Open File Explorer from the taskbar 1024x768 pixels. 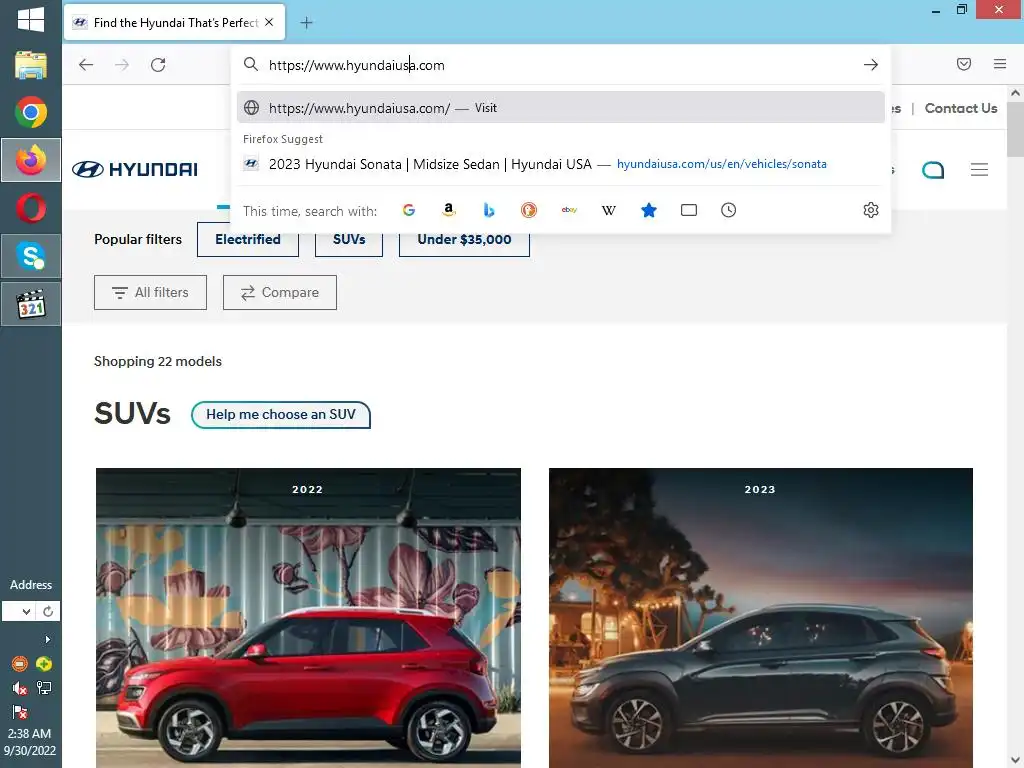coord(31,65)
